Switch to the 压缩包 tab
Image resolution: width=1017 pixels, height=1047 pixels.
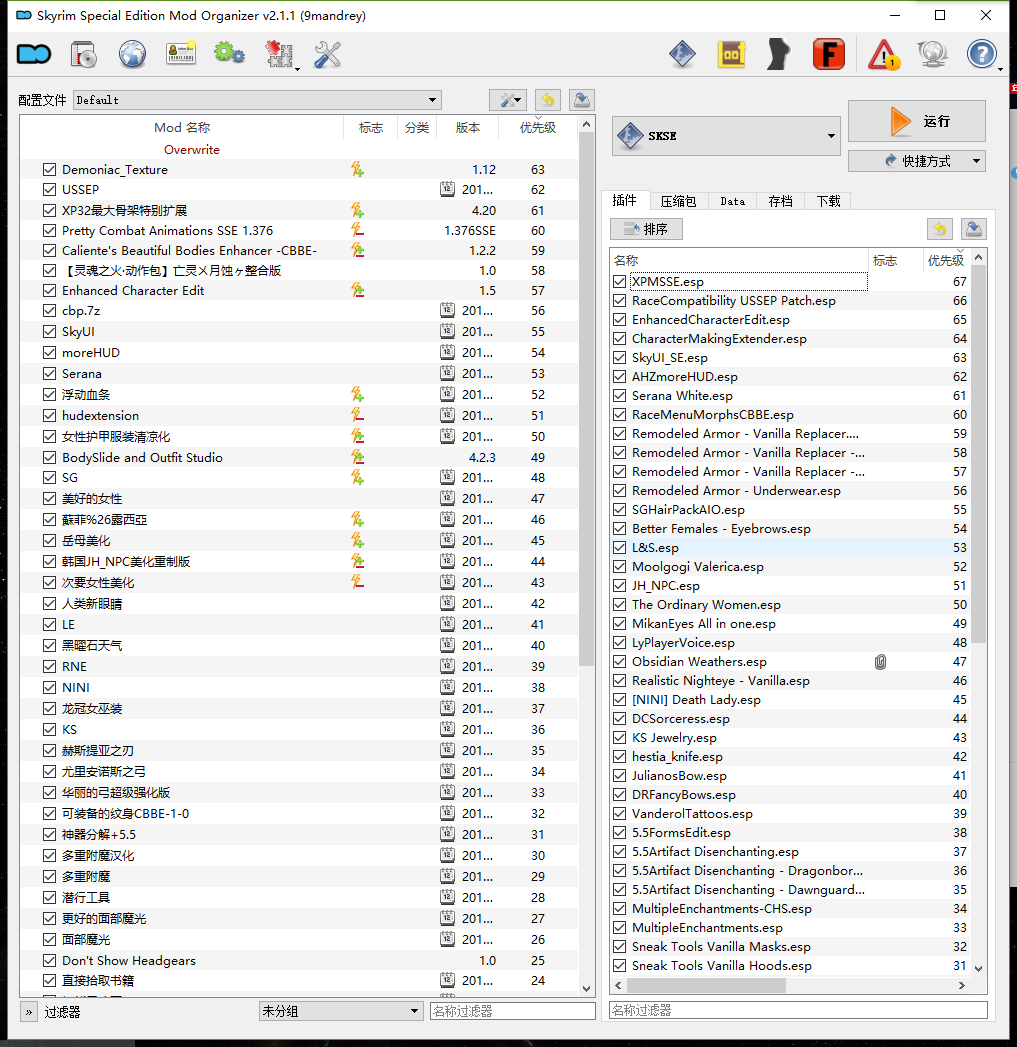(678, 201)
